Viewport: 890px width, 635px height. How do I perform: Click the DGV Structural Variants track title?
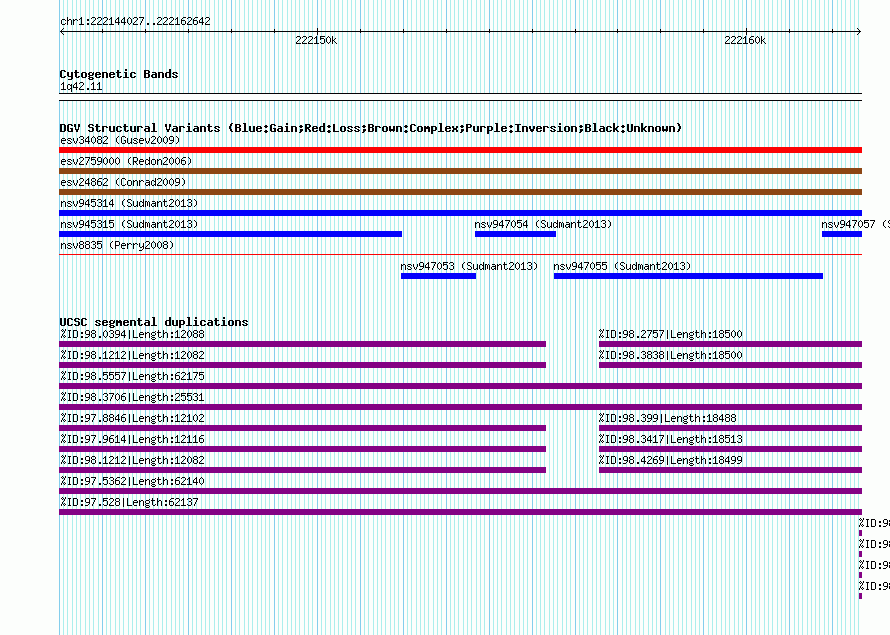371,128
